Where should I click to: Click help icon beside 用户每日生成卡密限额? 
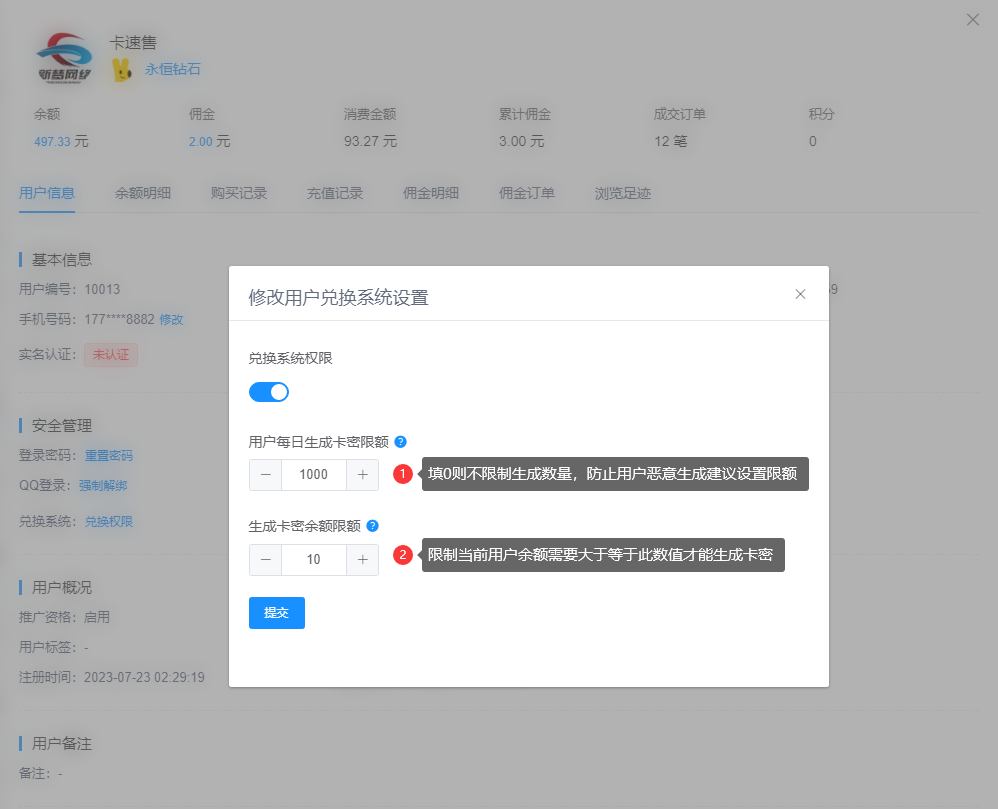(x=400, y=442)
